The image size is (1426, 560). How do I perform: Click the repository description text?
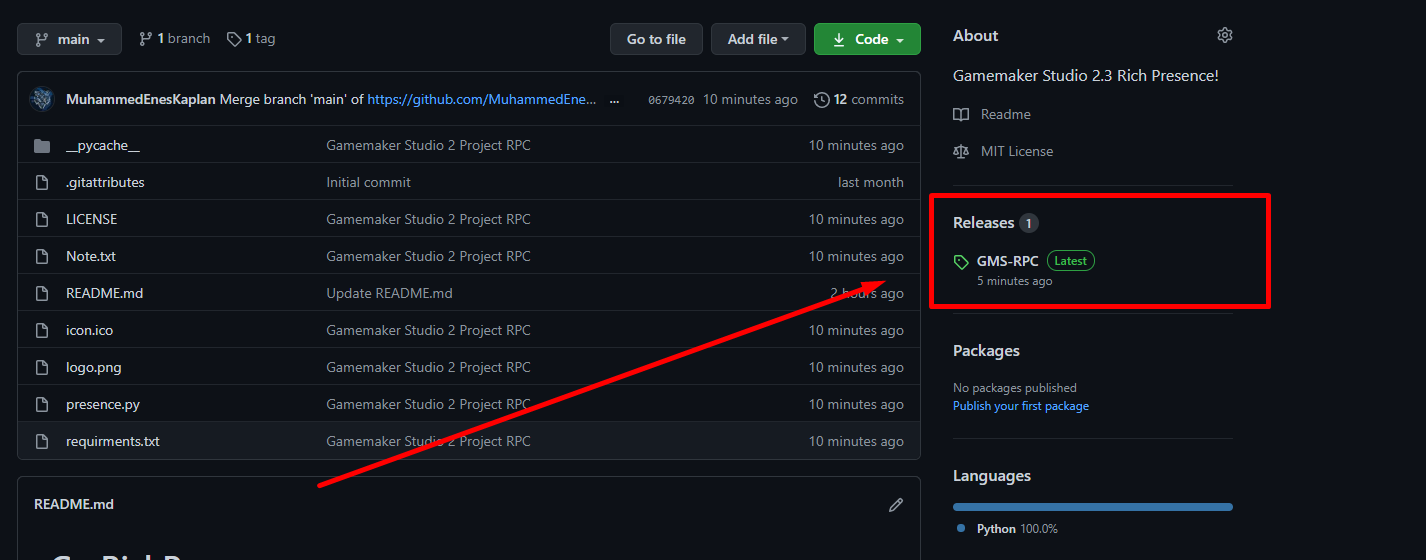click(x=1085, y=75)
